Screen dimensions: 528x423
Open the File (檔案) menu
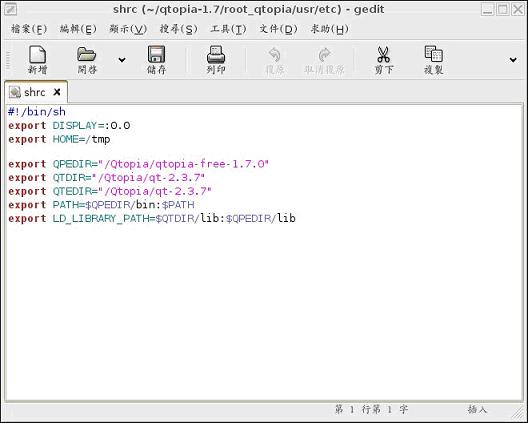29,29
